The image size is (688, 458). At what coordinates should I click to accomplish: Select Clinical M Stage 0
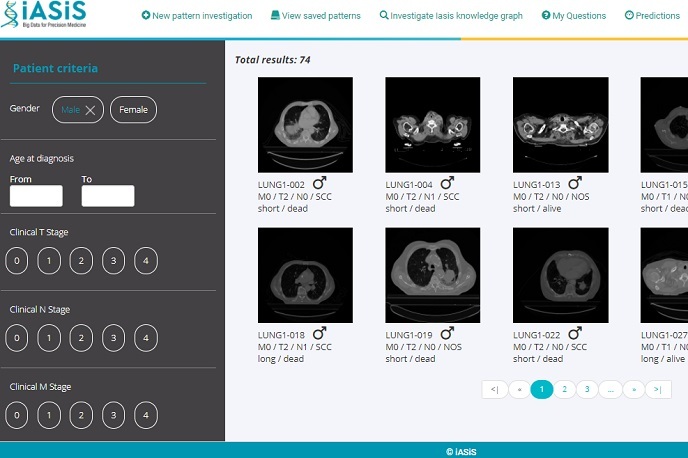[16, 415]
